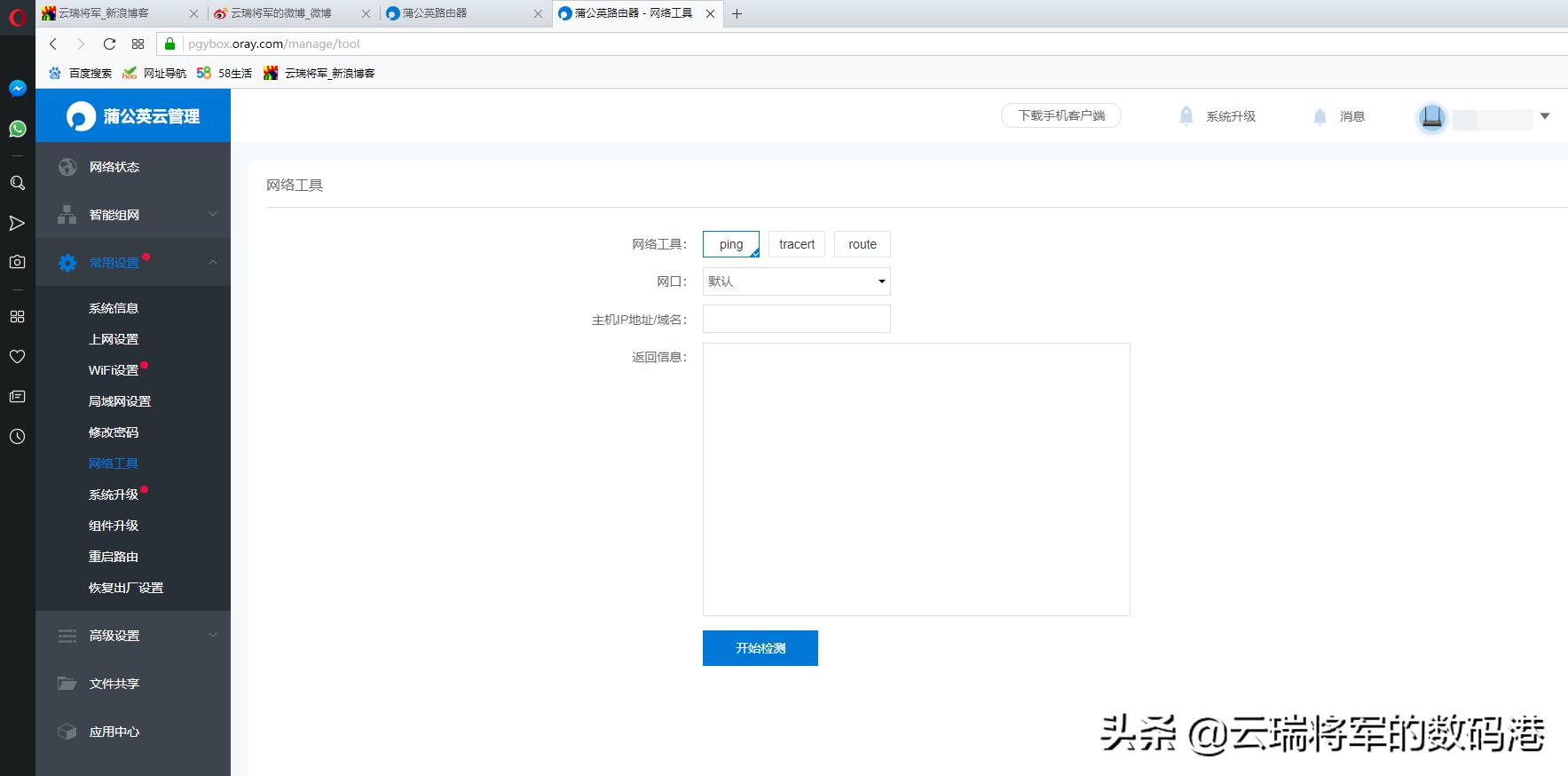Click the browser address bar URL
The image size is (1568, 776).
coord(274,44)
